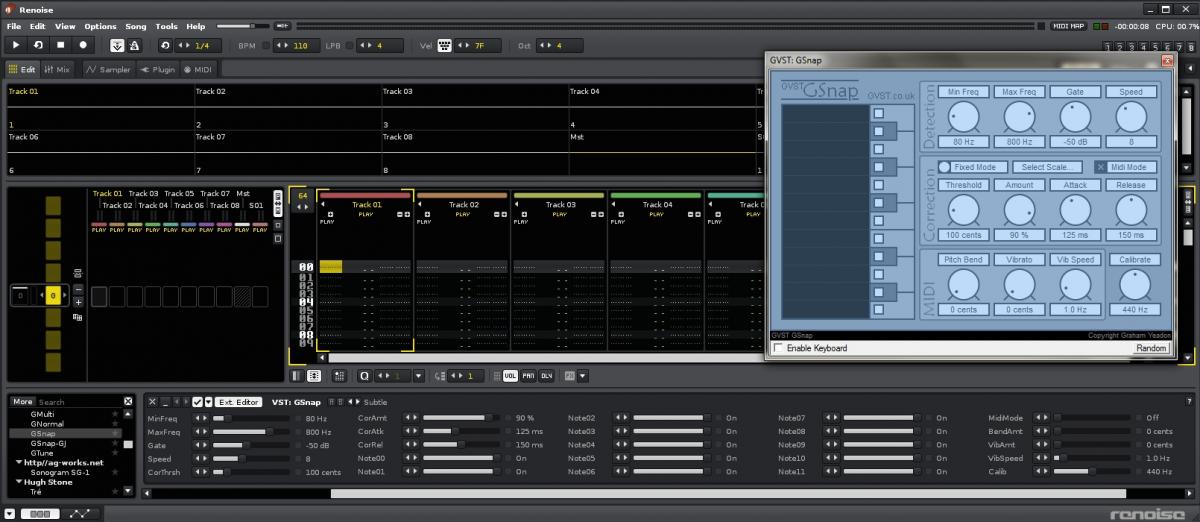The height and width of the screenshot is (522, 1200).
Task: Click Track 02 header in pattern editor
Action: point(462,204)
